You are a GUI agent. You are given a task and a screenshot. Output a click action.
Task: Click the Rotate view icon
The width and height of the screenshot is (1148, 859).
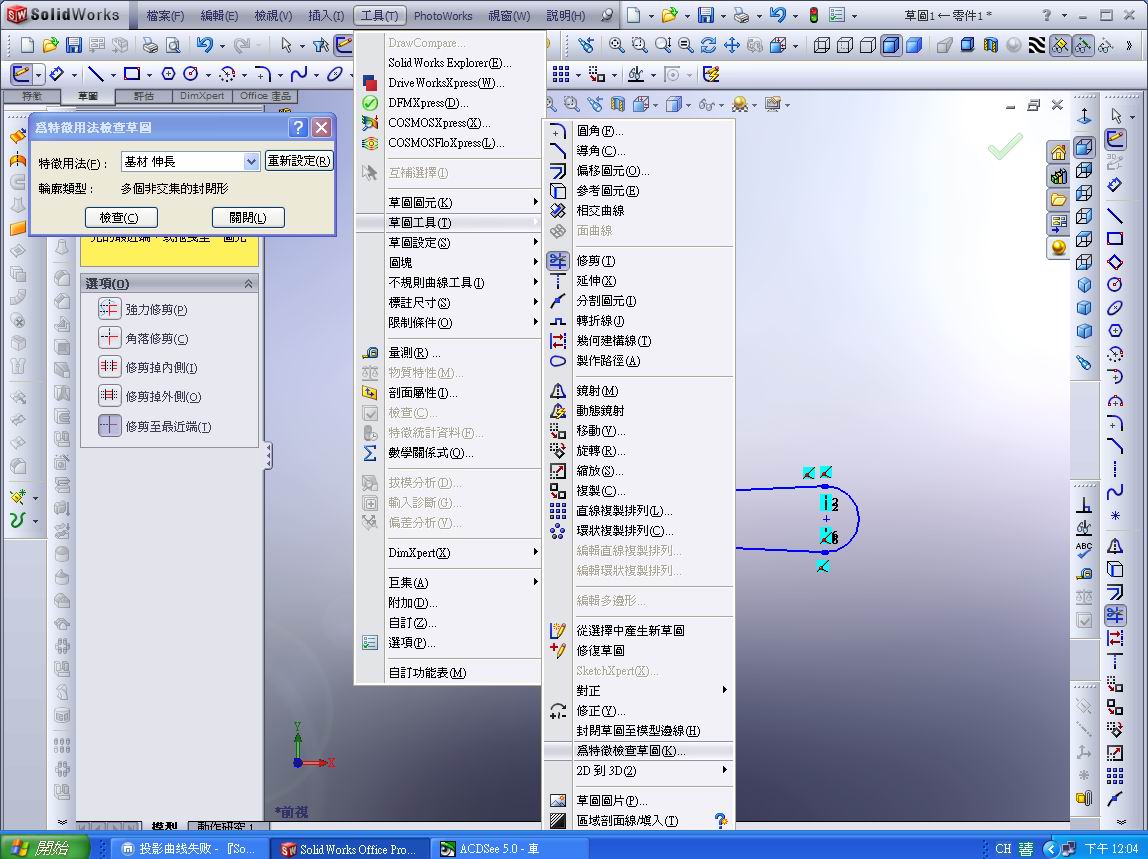708,45
